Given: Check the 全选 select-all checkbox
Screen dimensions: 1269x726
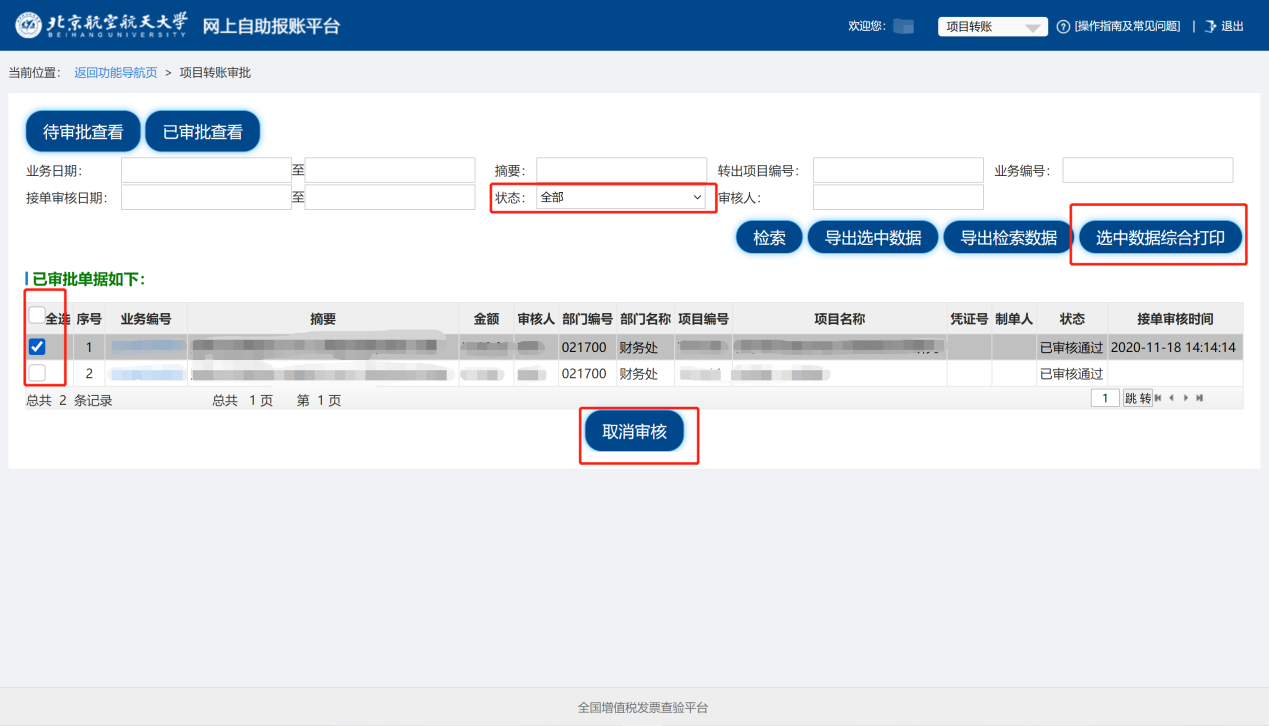Looking at the screenshot, I should pyautogui.click(x=37, y=315).
